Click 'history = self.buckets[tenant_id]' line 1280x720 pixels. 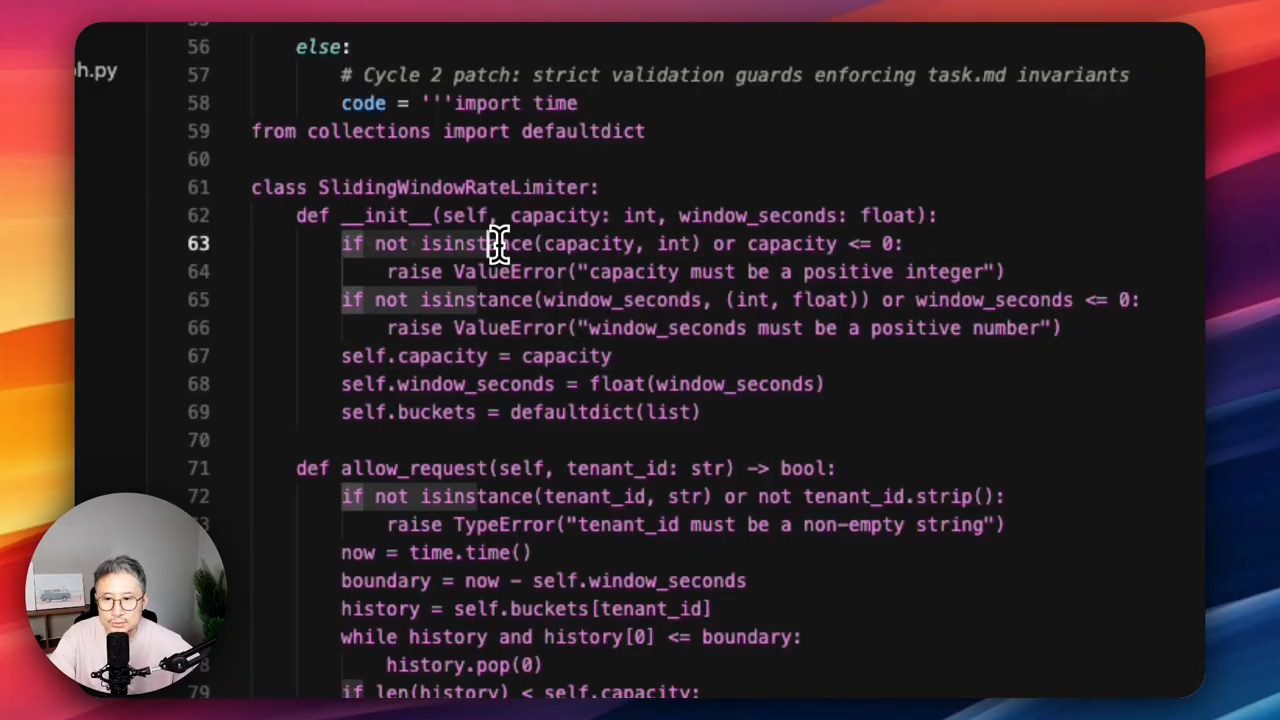526,609
